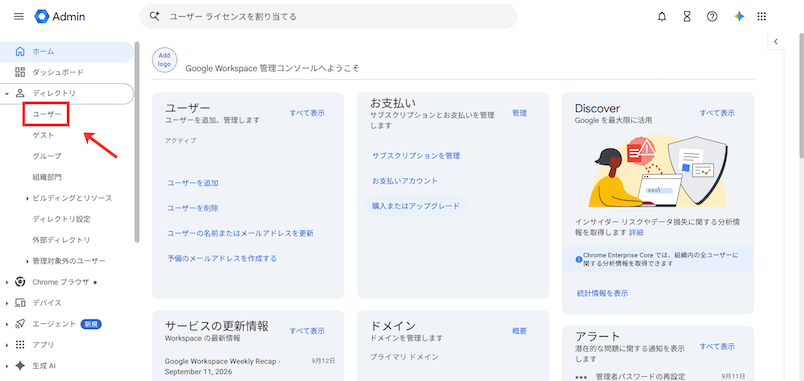Open 組織部門 in the sidebar

coord(47,177)
